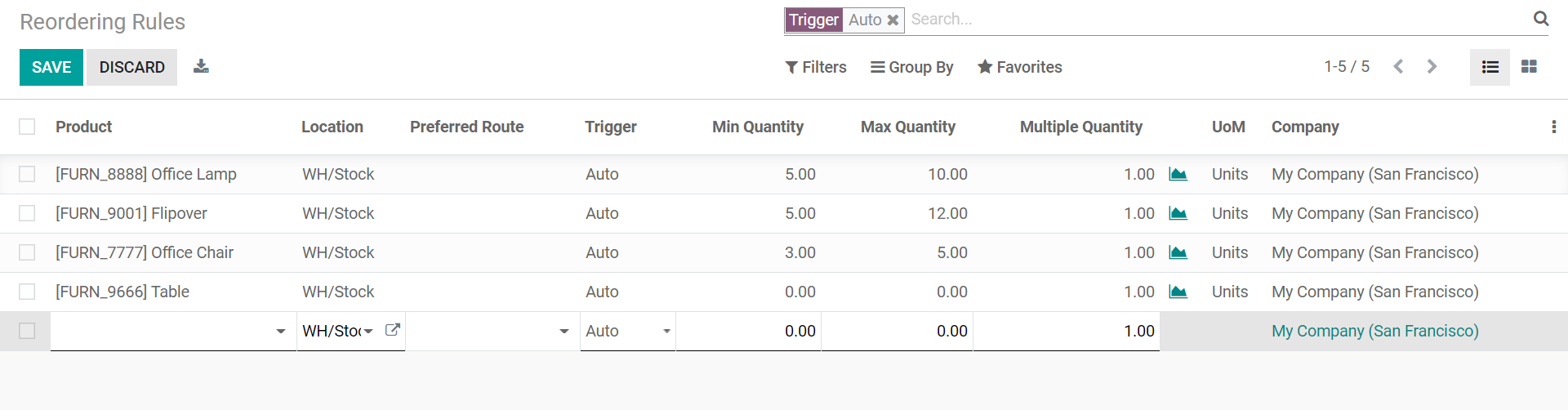Sort by Product column header
Screen dimensions: 1568x410
pyautogui.click(x=83, y=127)
